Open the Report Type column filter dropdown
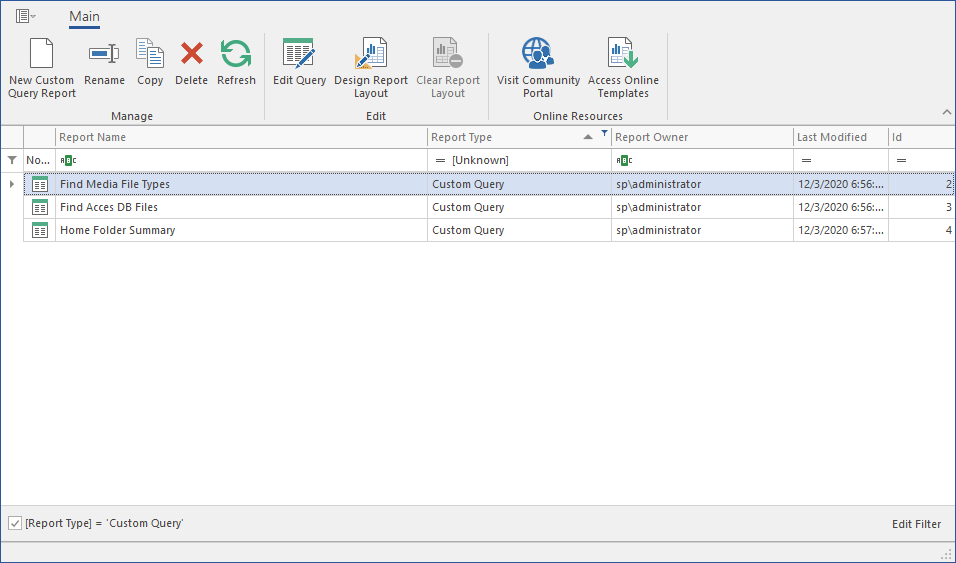 tap(604, 132)
